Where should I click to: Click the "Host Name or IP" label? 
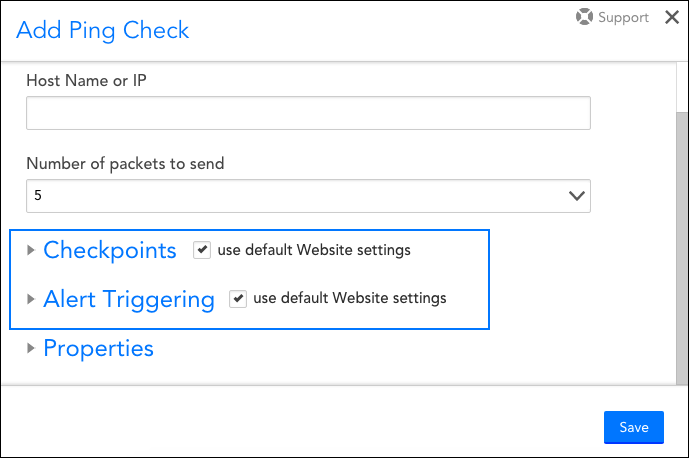86,80
